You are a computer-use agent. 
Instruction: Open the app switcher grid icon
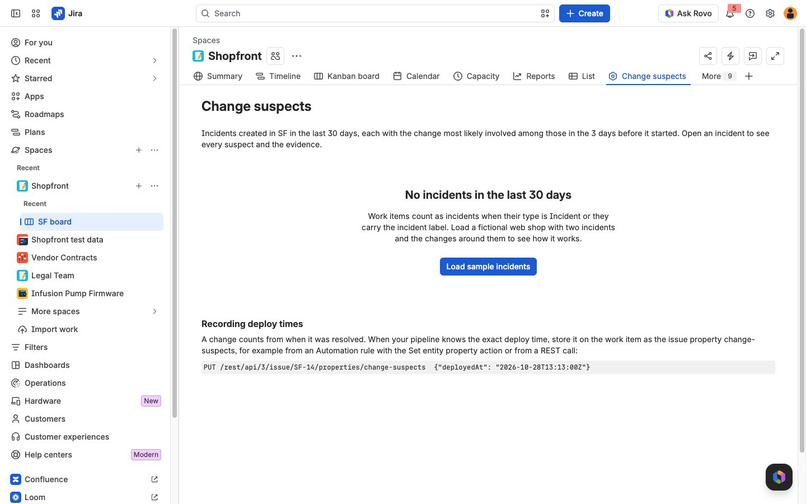(x=35, y=13)
